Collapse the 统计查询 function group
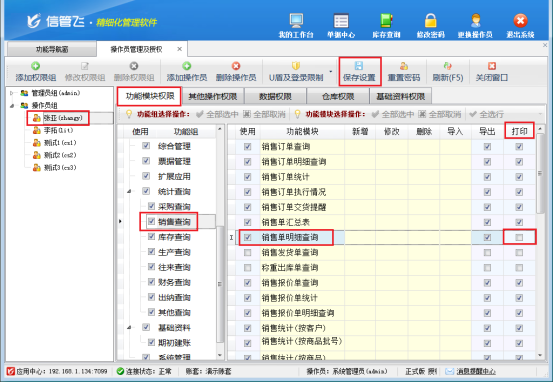553x382 pixels. [x=129, y=192]
